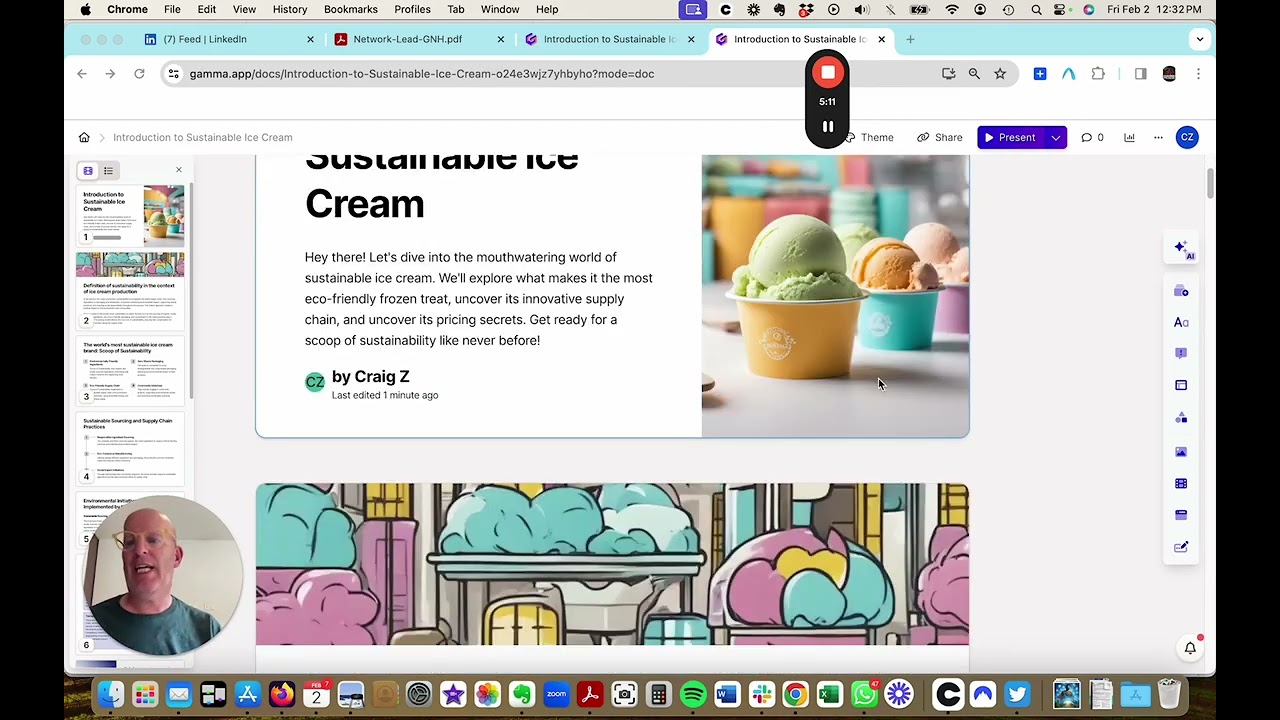This screenshot has height=720, width=1280.
Task: Bookmark this page with star icon
Action: click(1000, 73)
